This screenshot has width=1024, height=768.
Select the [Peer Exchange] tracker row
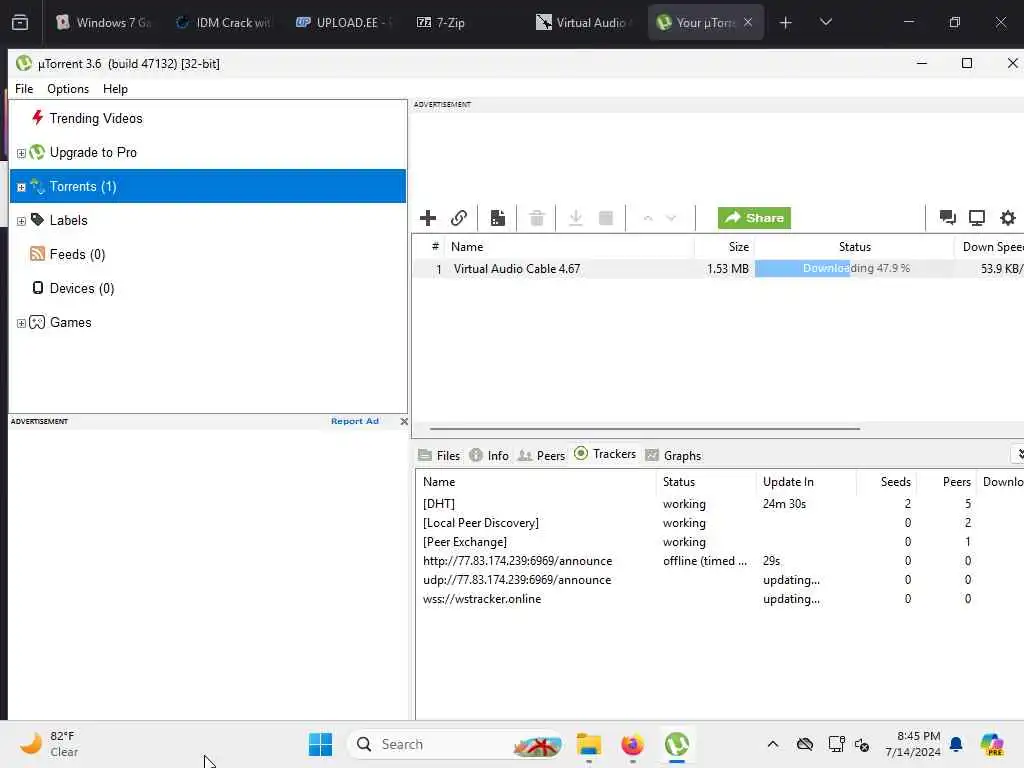coord(718,541)
